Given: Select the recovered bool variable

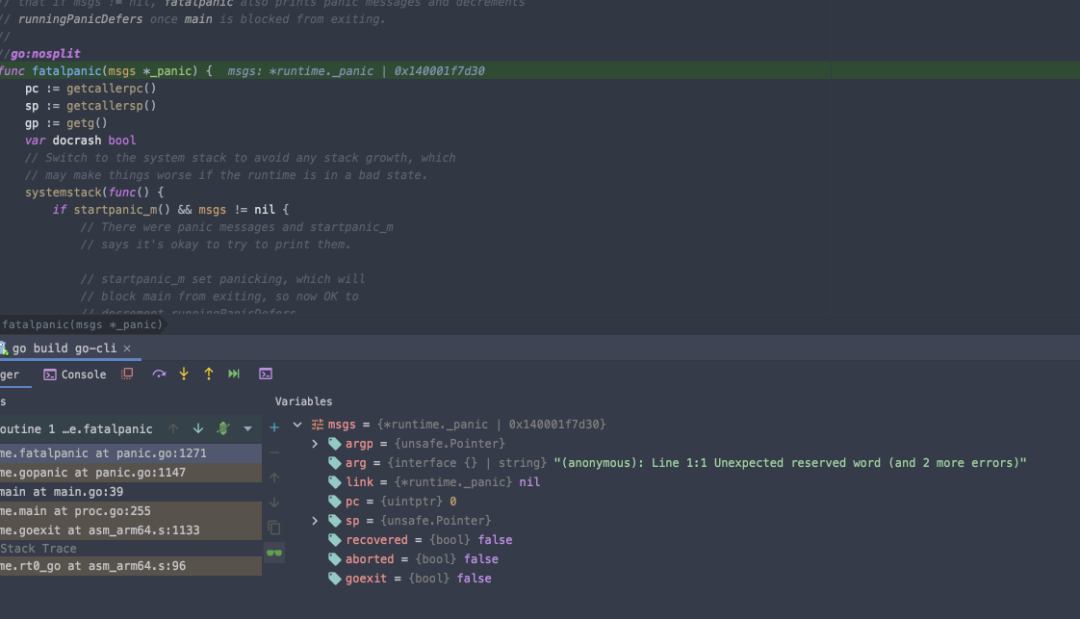Looking at the screenshot, I should click(x=420, y=541).
